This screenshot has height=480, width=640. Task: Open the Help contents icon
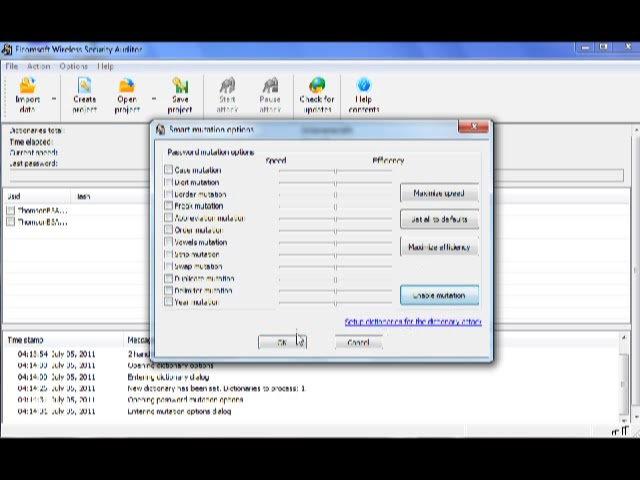(364, 95)
